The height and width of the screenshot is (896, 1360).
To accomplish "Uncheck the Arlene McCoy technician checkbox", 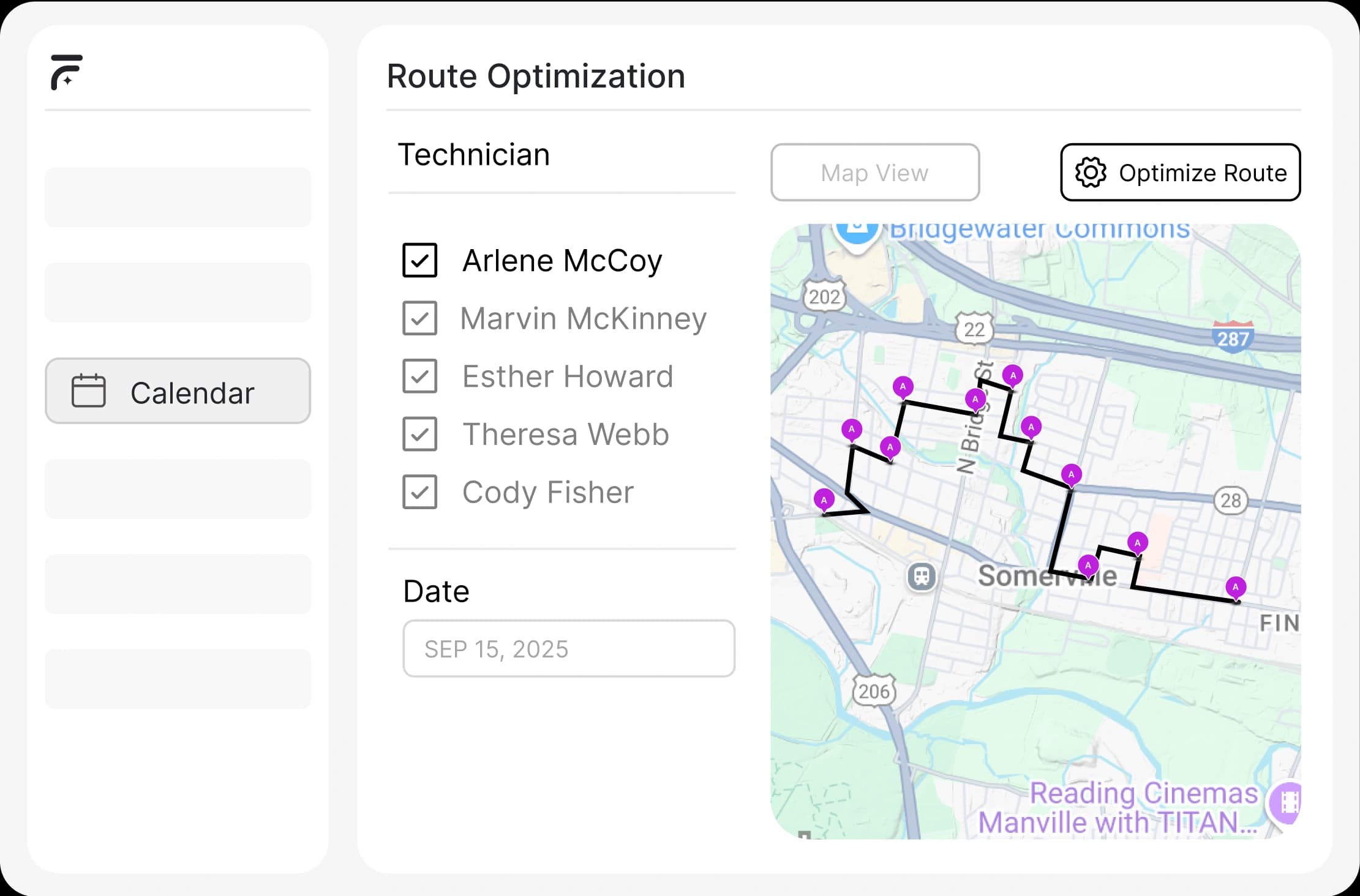I will 420,261.
